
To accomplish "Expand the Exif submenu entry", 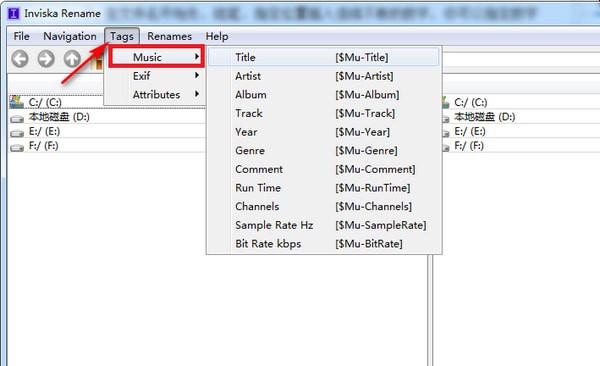I will click(x=156, y=76).
